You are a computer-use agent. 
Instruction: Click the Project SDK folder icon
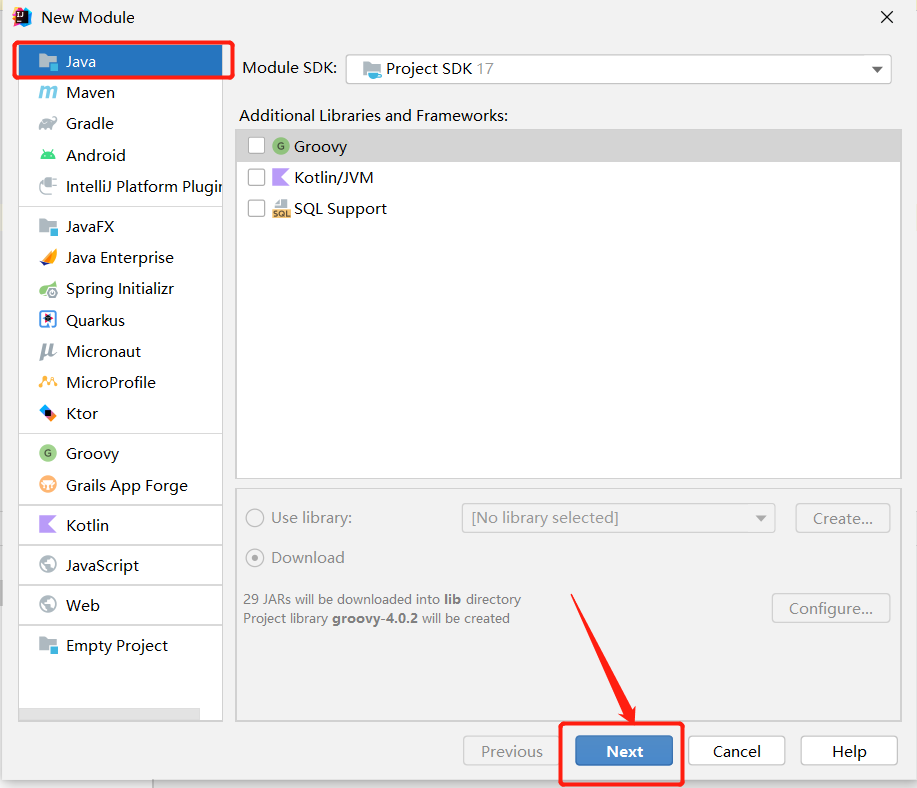point(372,70)
